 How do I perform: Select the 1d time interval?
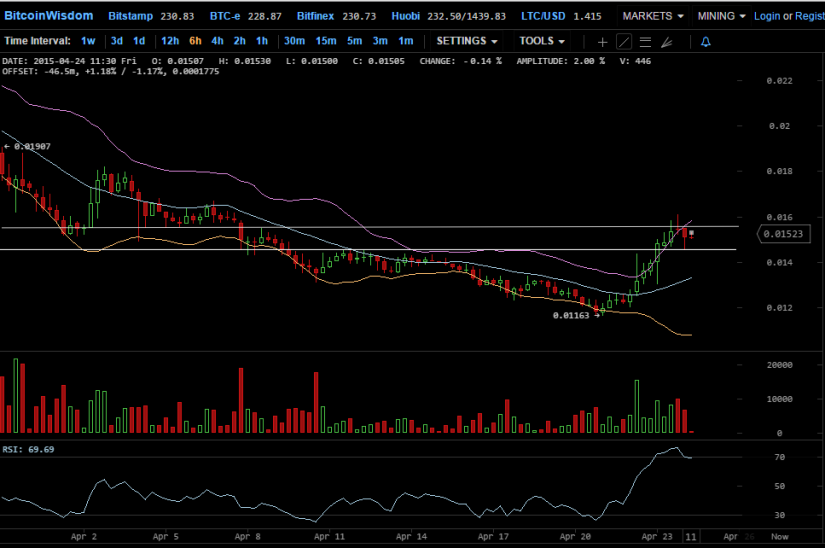(139, 41)
